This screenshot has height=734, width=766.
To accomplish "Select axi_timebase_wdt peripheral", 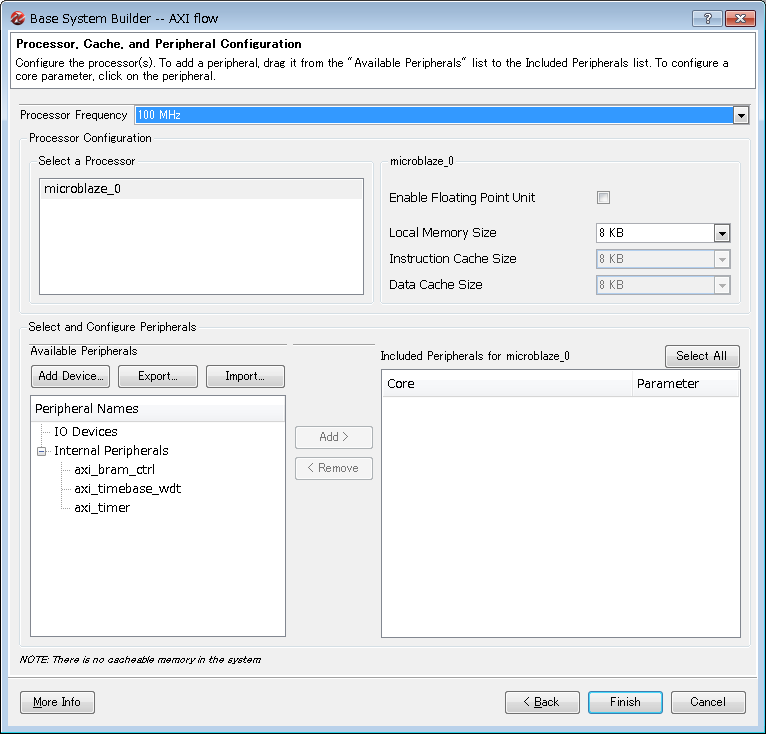I will pyautogui.click(x=127, y=489).
